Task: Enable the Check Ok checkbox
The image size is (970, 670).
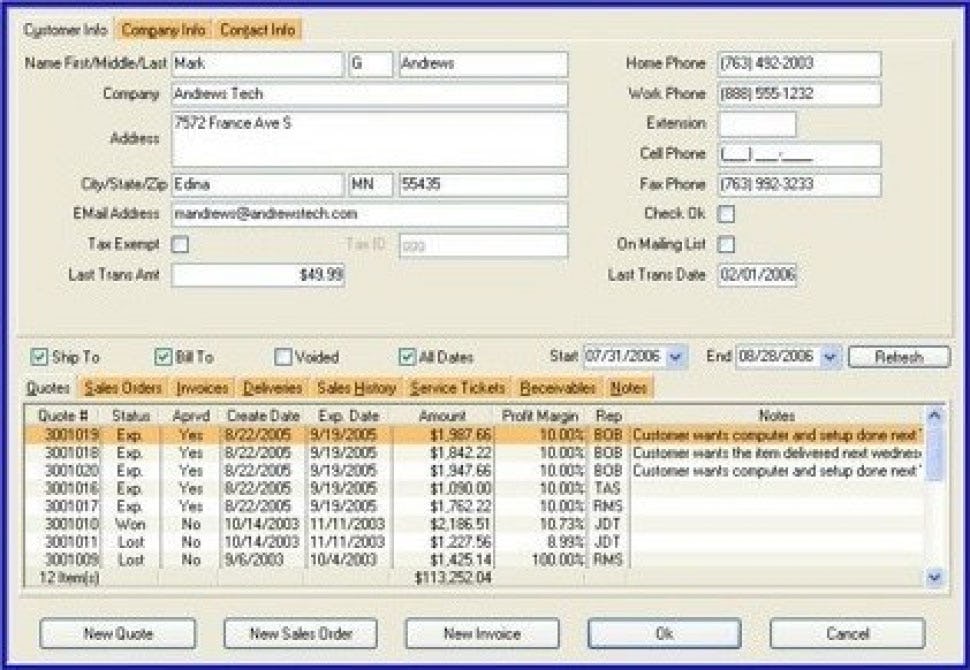Action: (x=726, y=214)
